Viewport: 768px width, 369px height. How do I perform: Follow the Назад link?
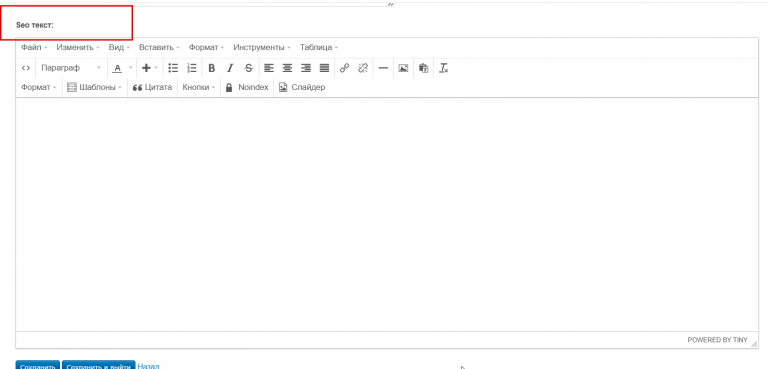148,366
